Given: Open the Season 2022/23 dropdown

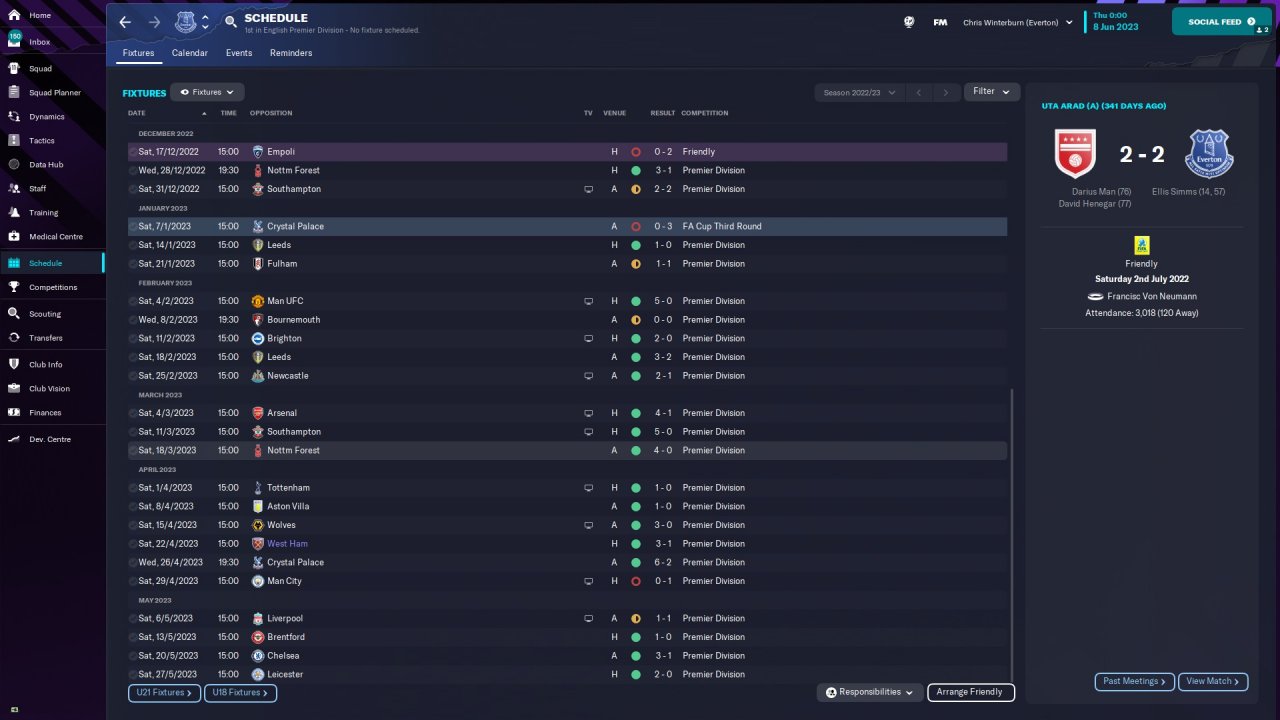Looking at the screenshot, I should 859,93.
